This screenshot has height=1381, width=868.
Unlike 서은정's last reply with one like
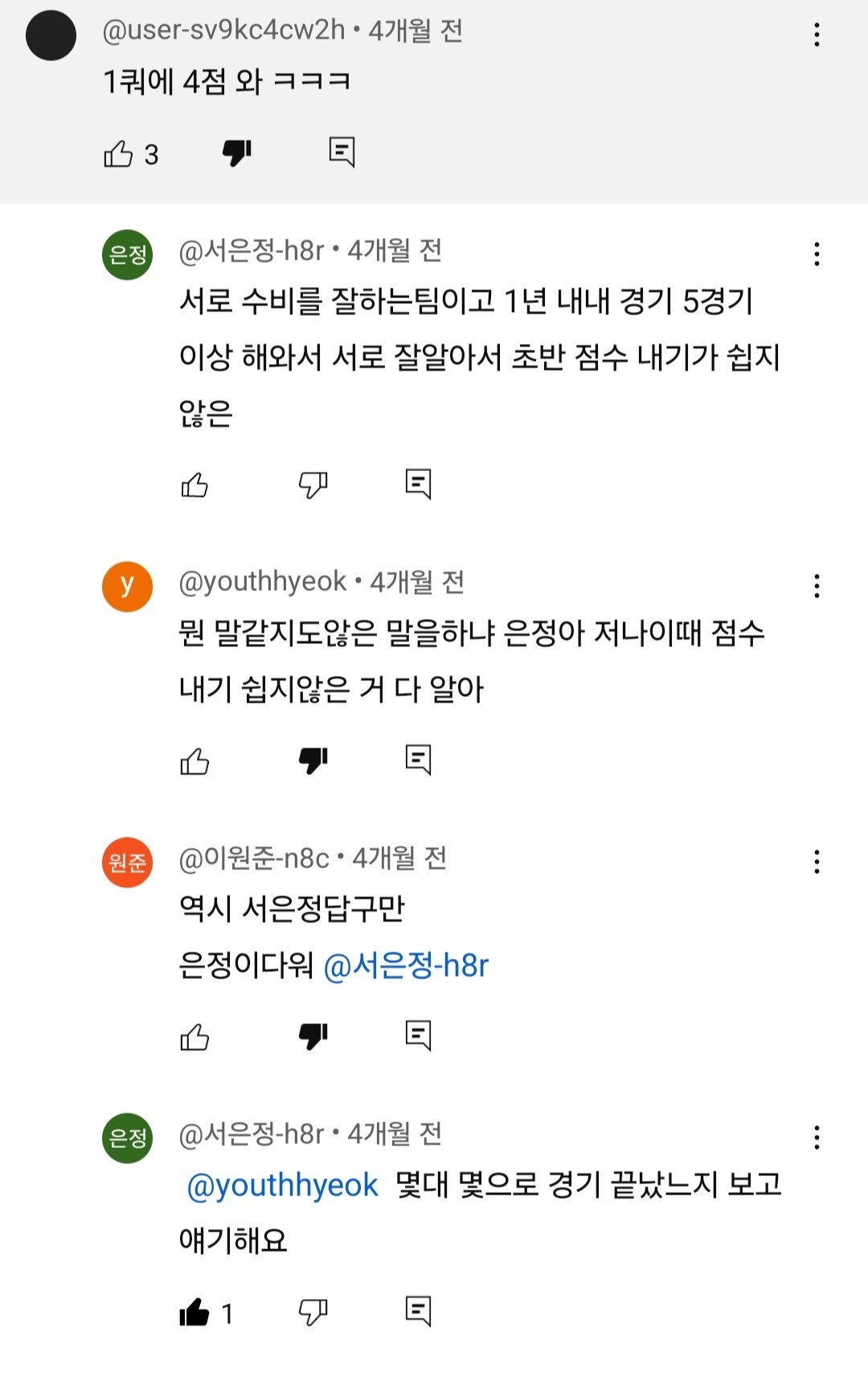[194, 1313]
